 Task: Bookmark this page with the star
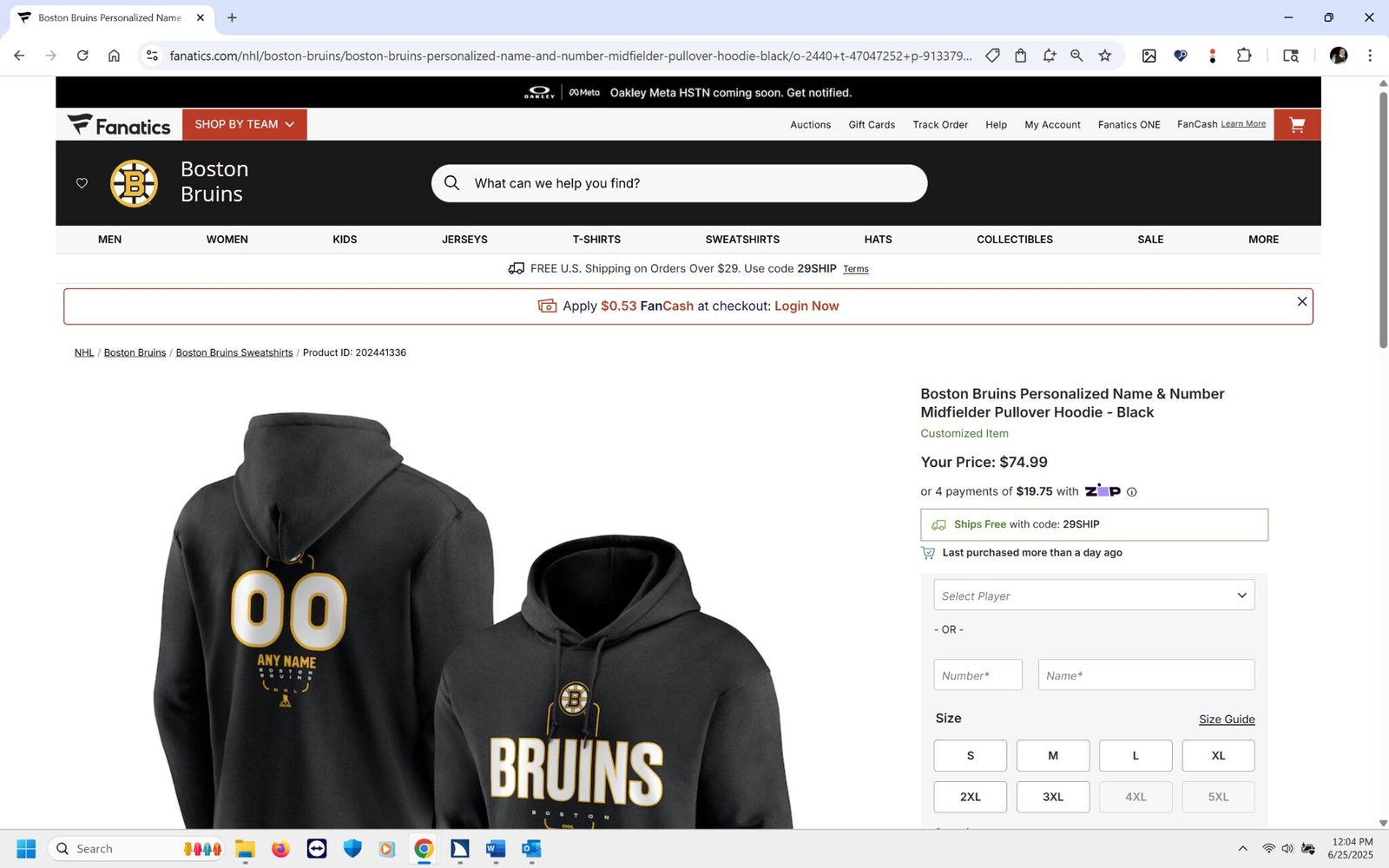point(1104,56)
